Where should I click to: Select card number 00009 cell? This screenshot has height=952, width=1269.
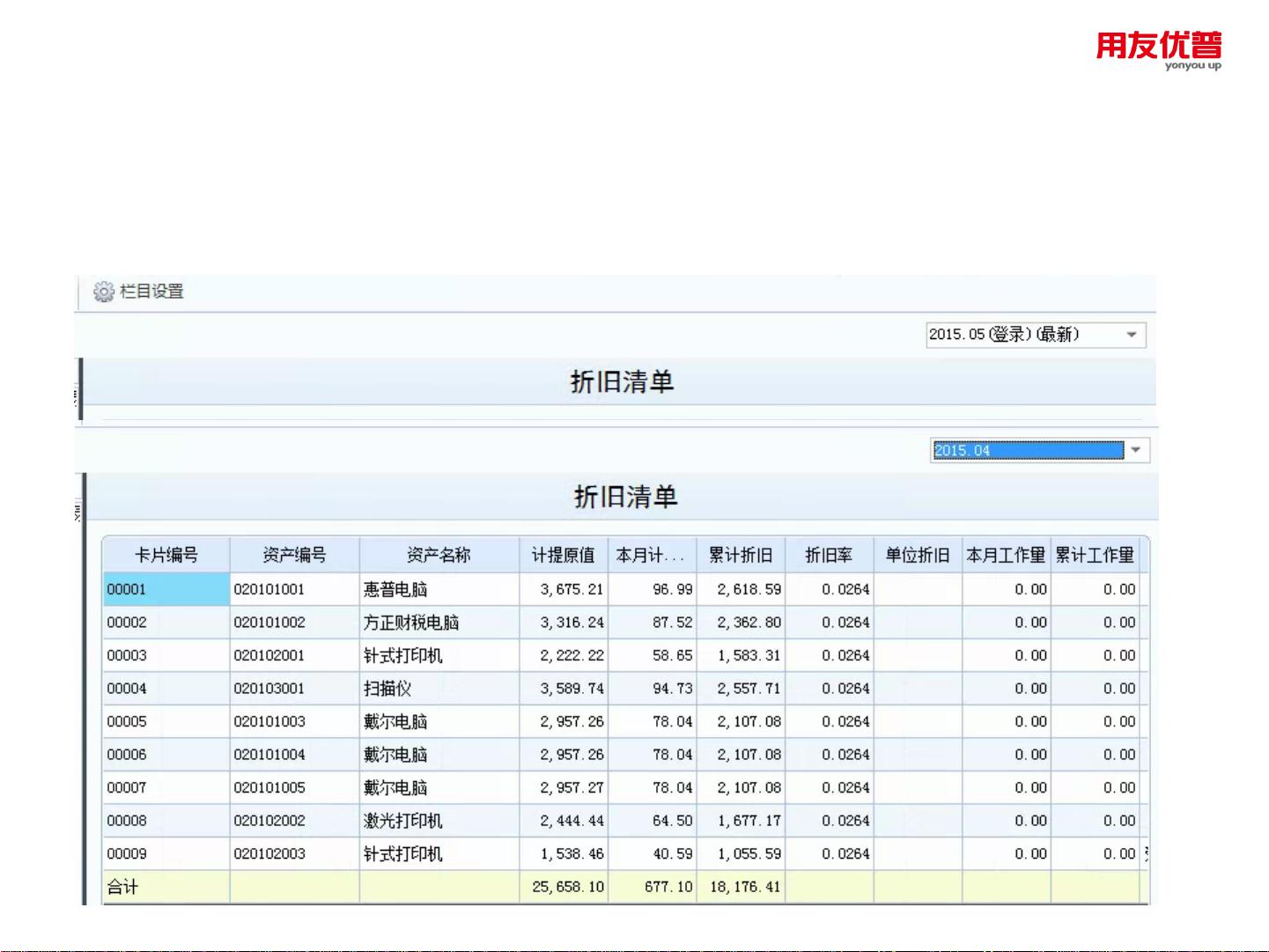(x=166, y=853)
